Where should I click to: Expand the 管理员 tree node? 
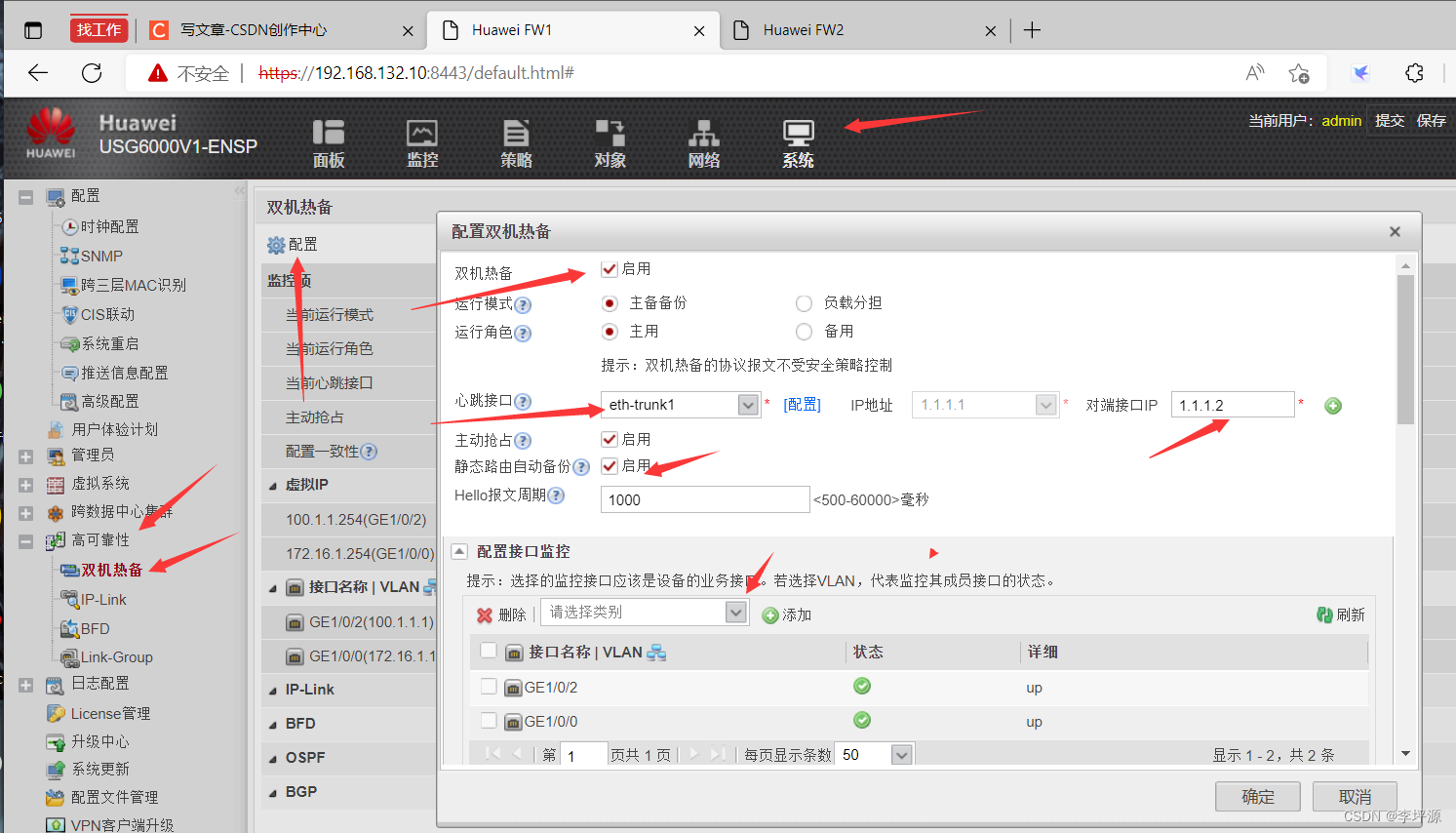coord(26,456)
